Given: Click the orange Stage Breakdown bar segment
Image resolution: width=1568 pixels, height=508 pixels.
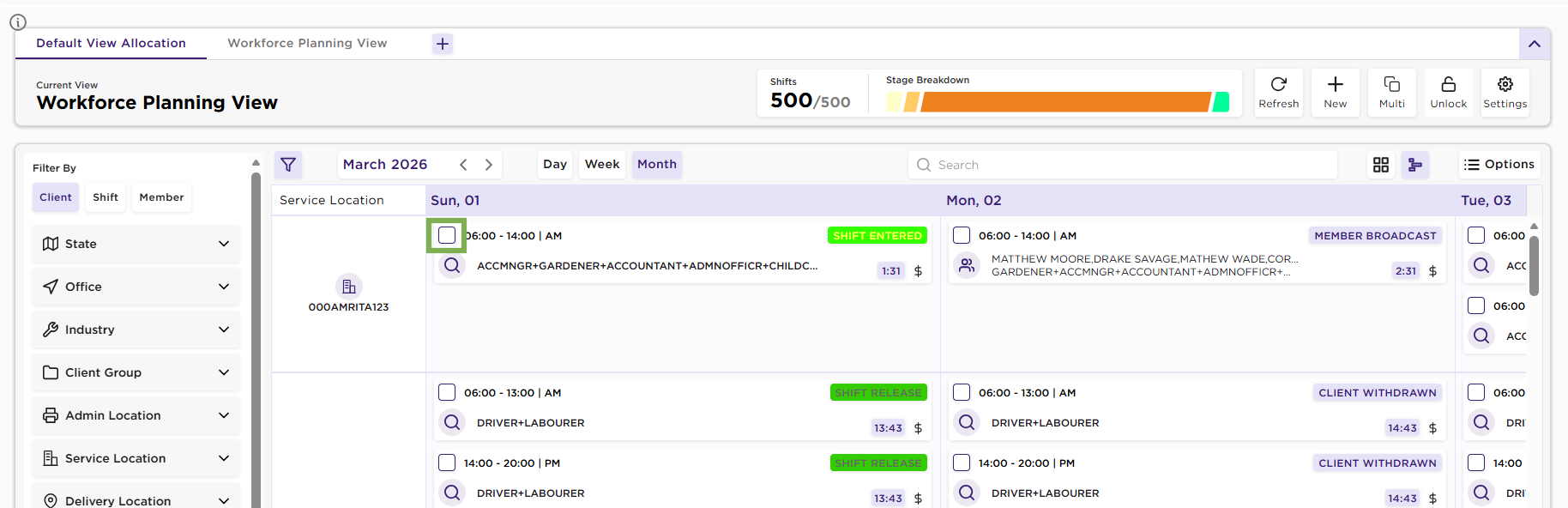Looking at the screenshot, I should 1064,102.
